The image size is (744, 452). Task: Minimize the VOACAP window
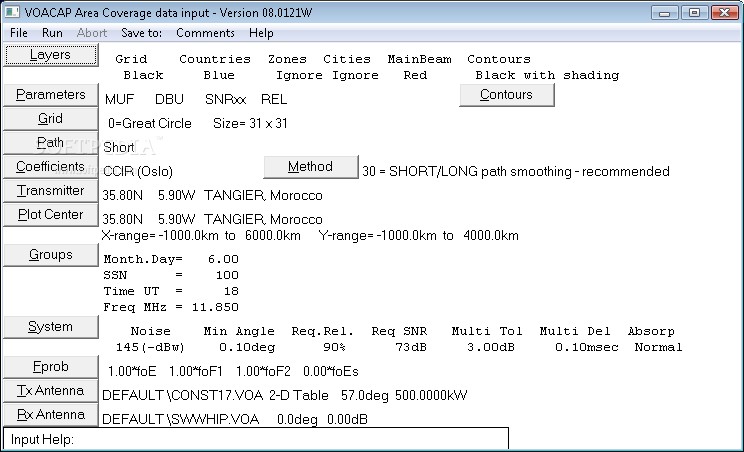point(664,13)
